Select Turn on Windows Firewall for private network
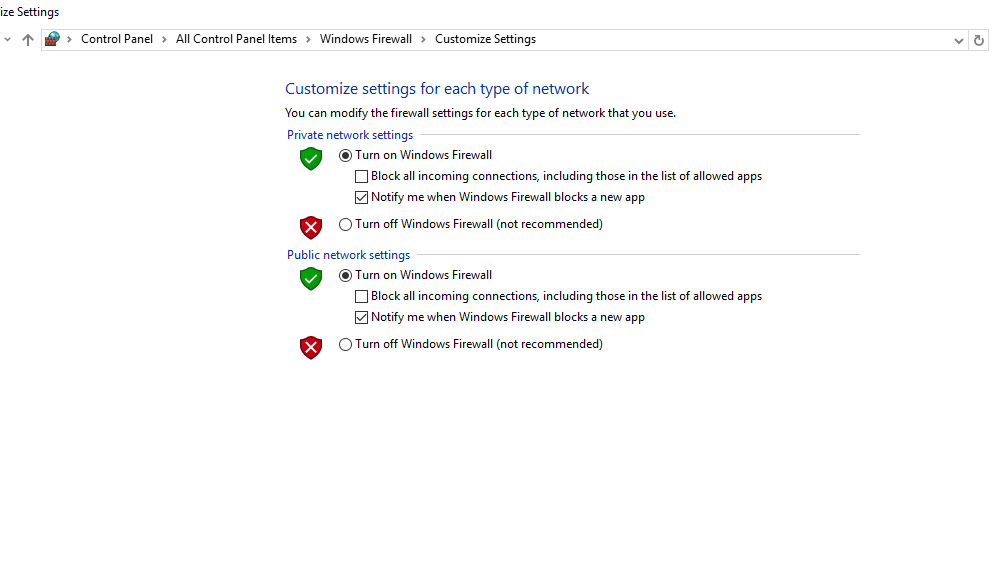Screen dimensions: 992x587 pyautogui.click(x=345, y=155)
